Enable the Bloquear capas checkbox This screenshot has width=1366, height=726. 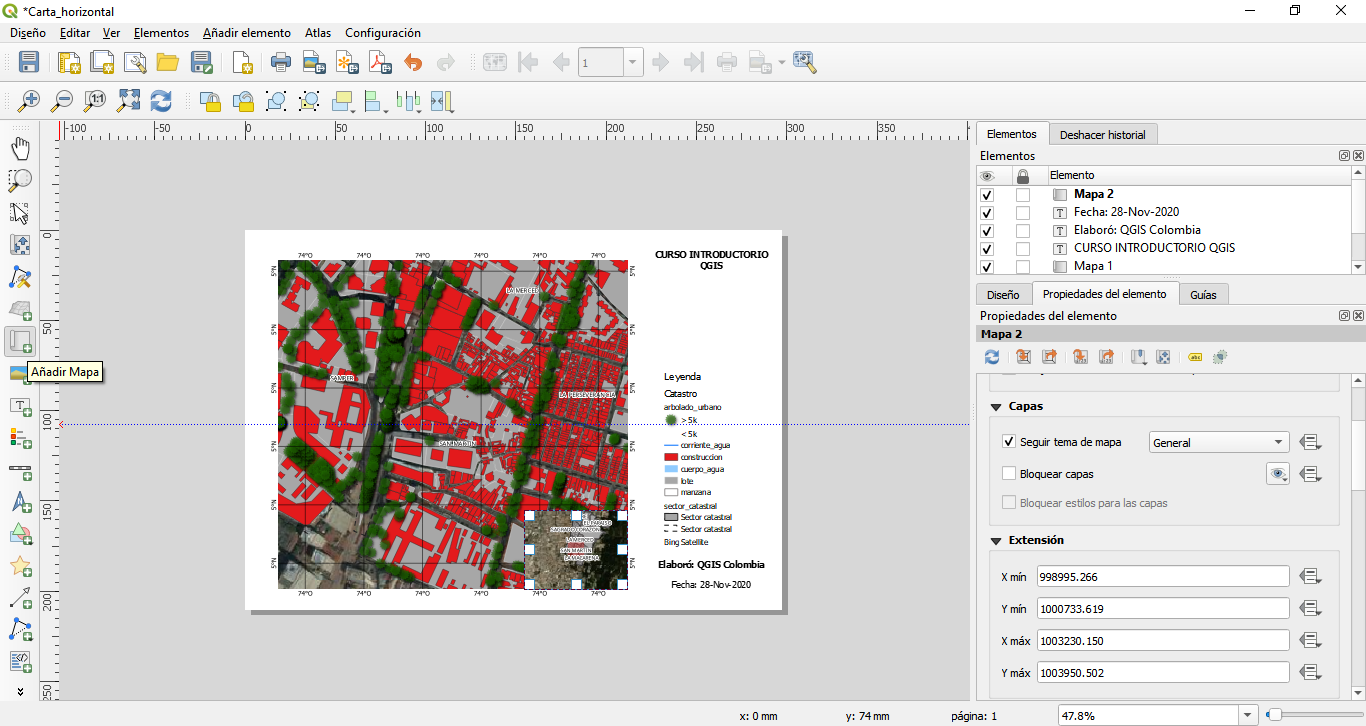(1009, 474)
